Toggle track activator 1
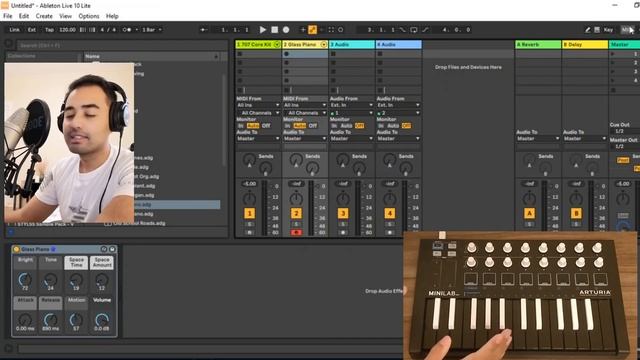 249,213
